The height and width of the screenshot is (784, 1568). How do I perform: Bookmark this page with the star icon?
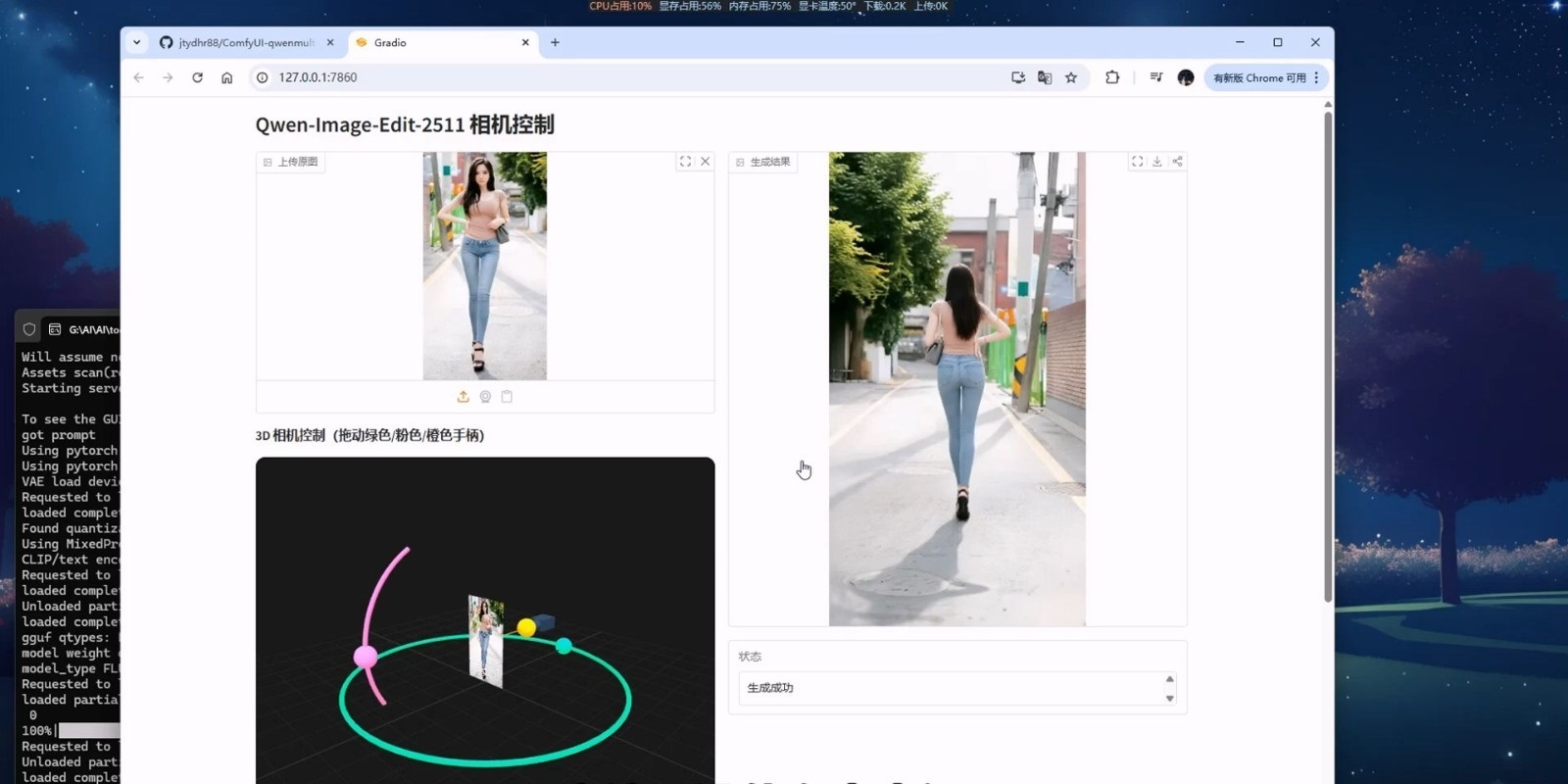[1071, 77]
